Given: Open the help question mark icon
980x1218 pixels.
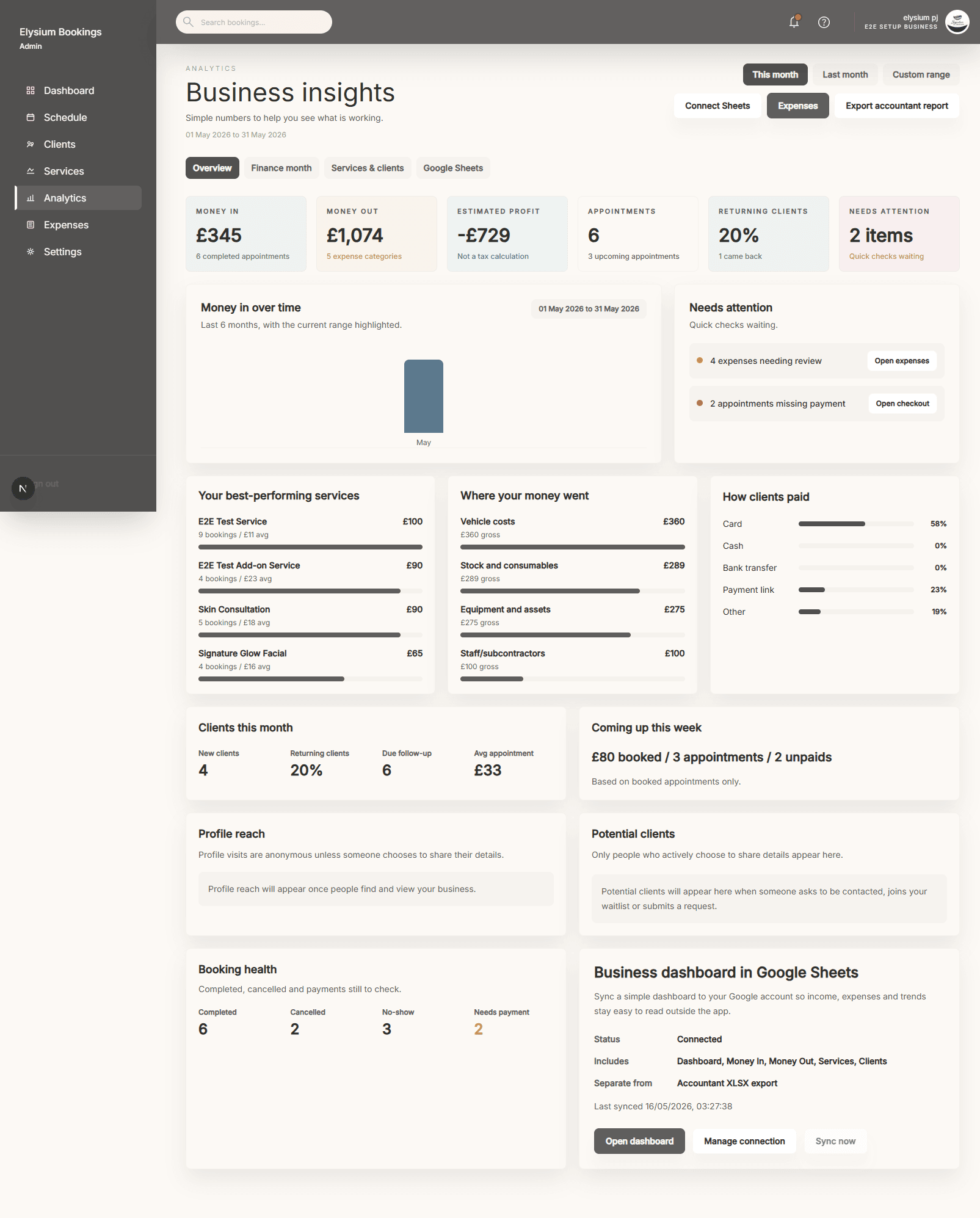Looking at the screenshot, I should (x=824, y=22).
